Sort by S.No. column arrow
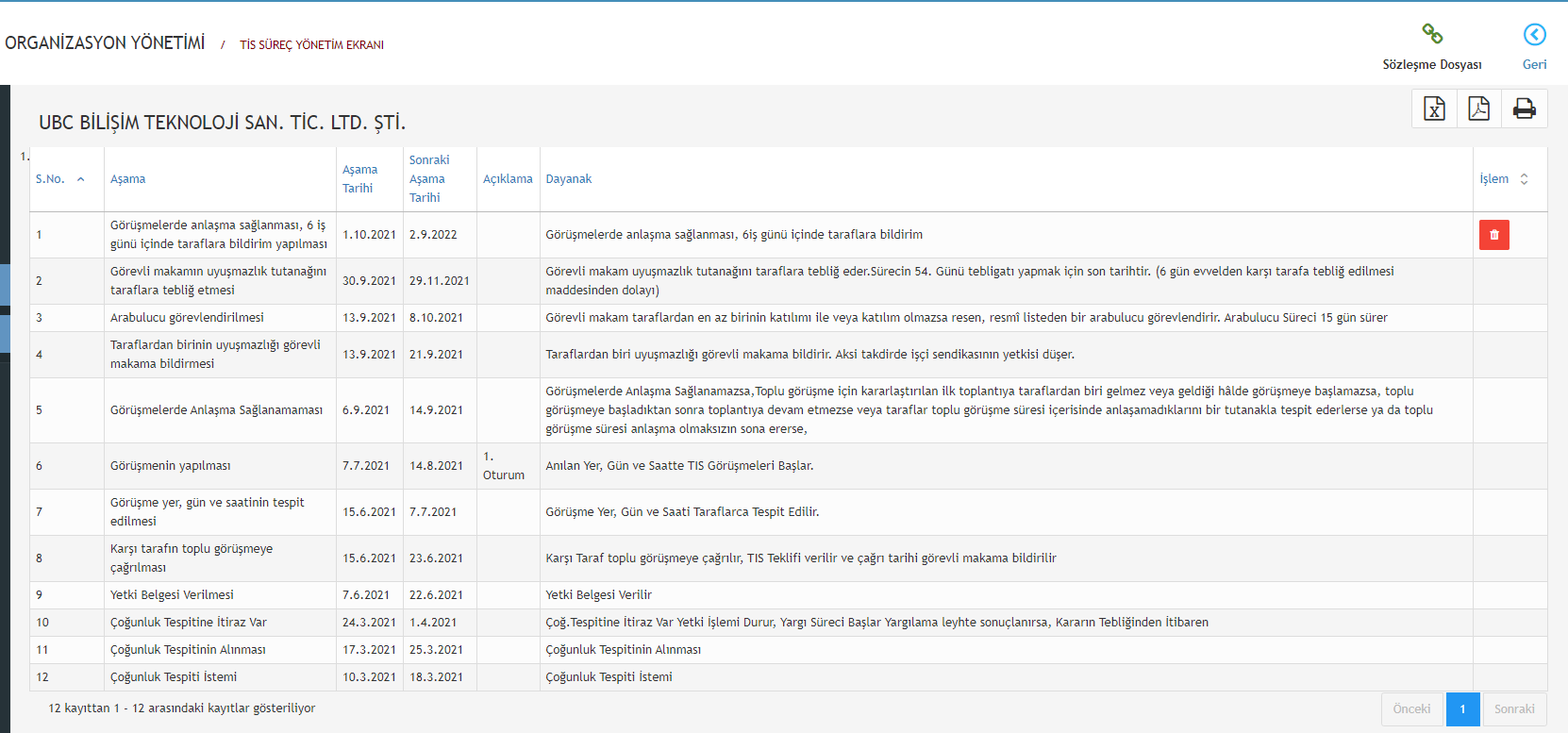Image resolution: width=1568 pixels, height=733 pixels. [x=81, y=179]
